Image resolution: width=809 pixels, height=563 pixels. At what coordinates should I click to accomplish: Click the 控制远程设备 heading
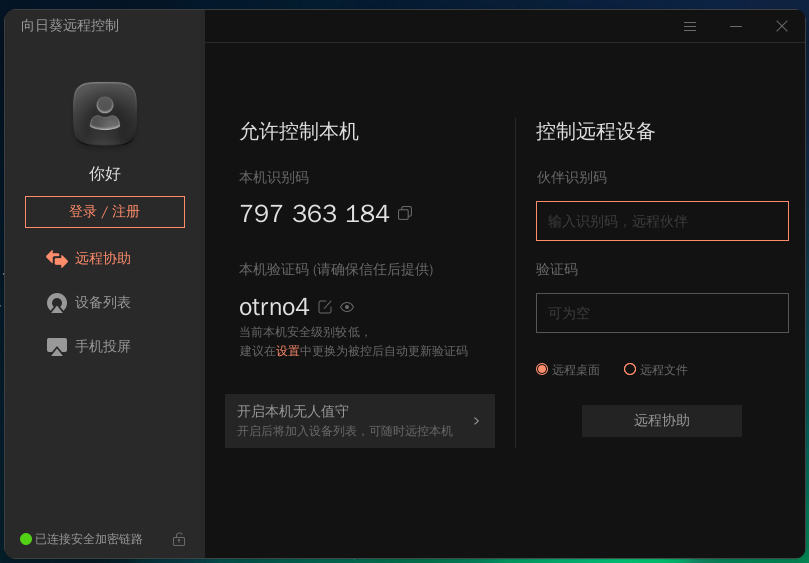[595, 132]
